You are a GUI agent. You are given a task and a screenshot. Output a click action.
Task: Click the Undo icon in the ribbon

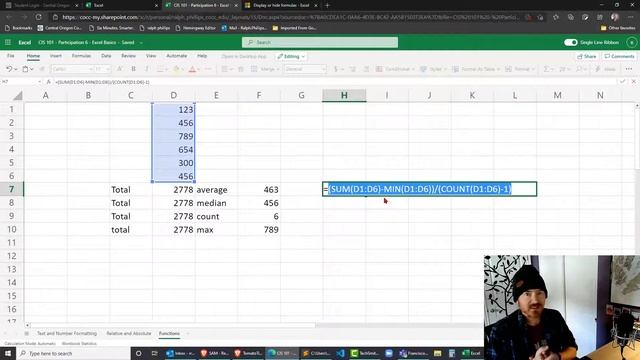tap(9, 69)
